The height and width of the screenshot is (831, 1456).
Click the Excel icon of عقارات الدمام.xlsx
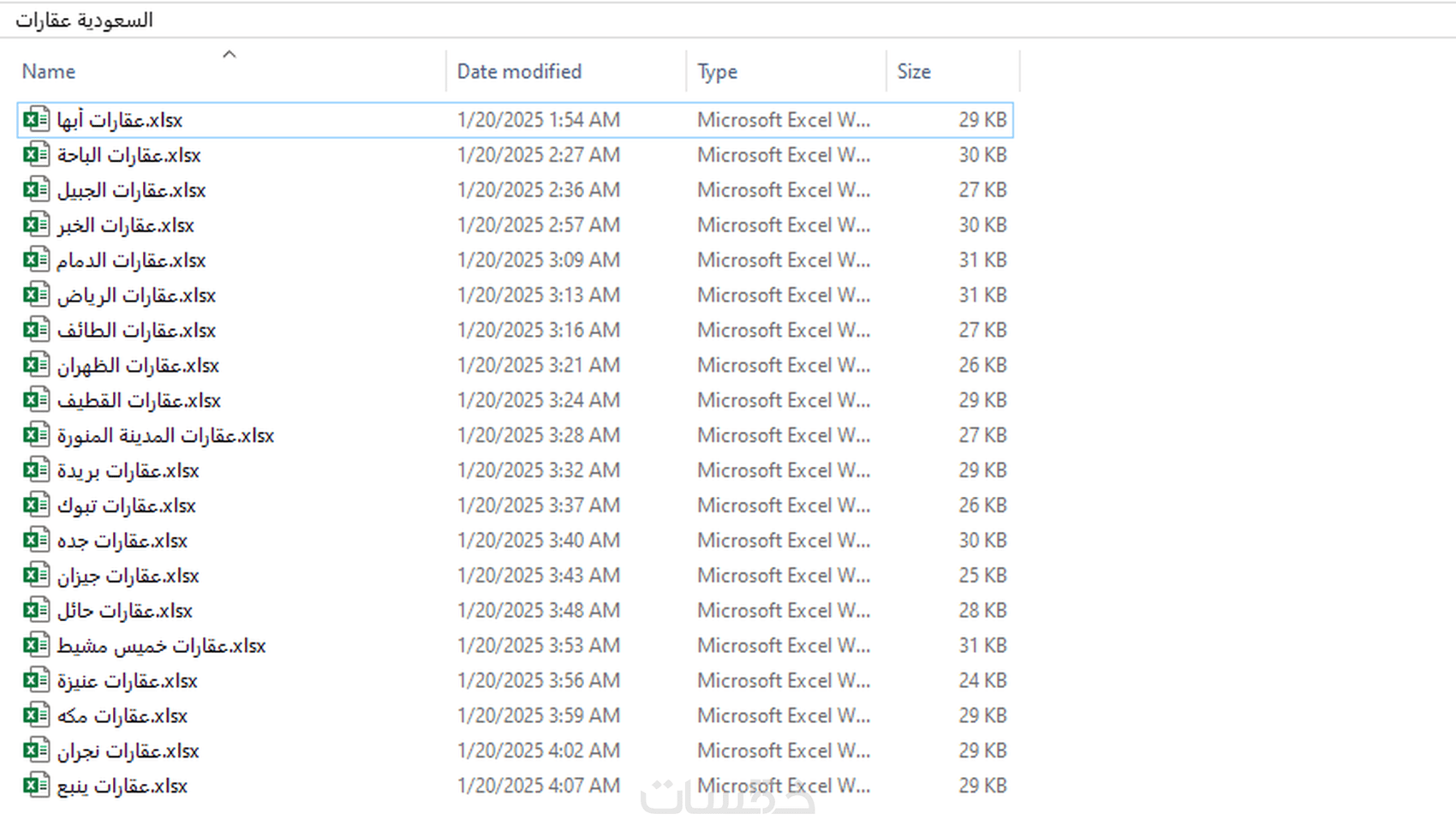point(36,260)
